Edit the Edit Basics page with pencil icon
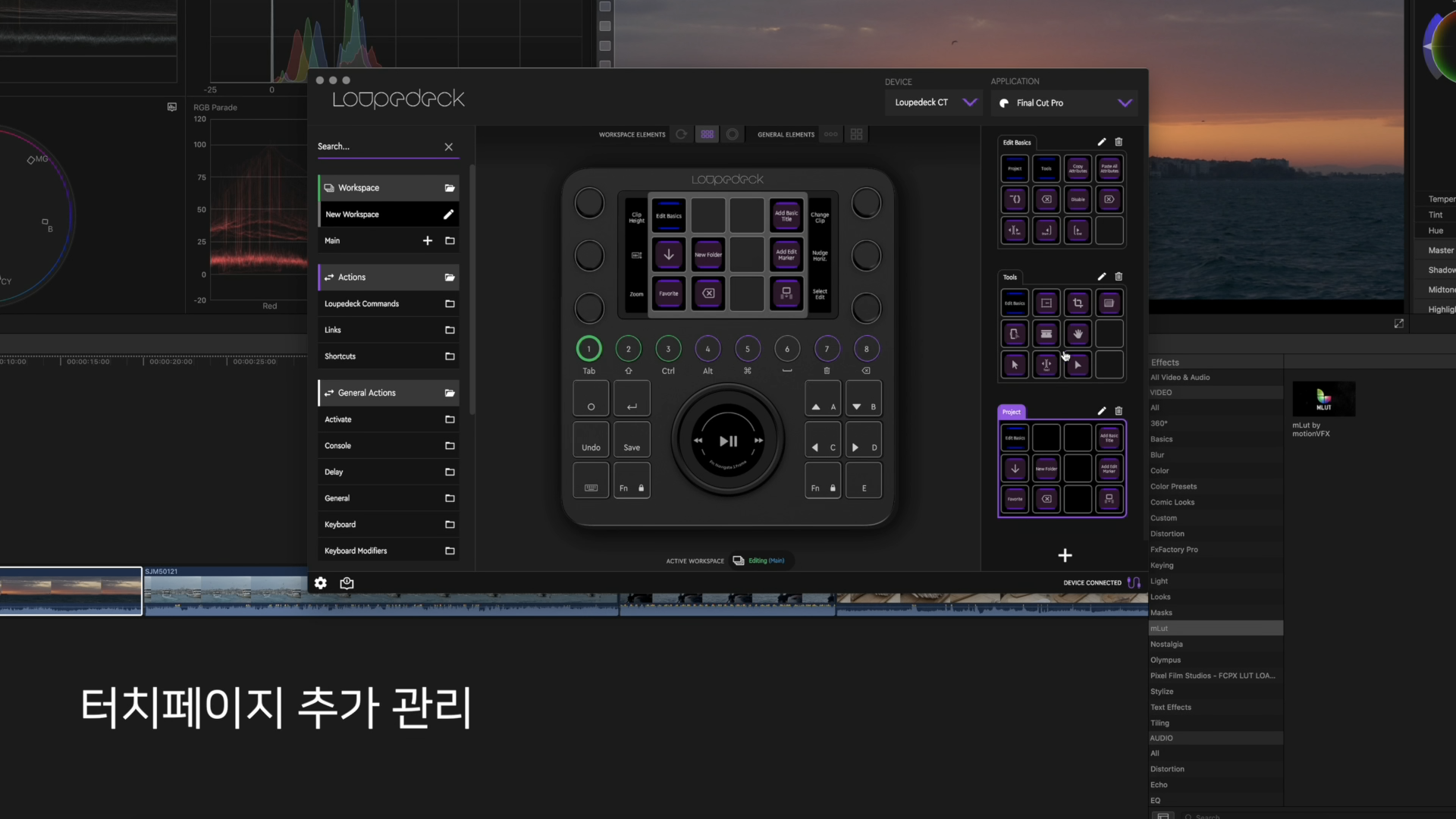Image resolution: width=1456 pixels, height=819 pixels. click(x=1101, y=142)
